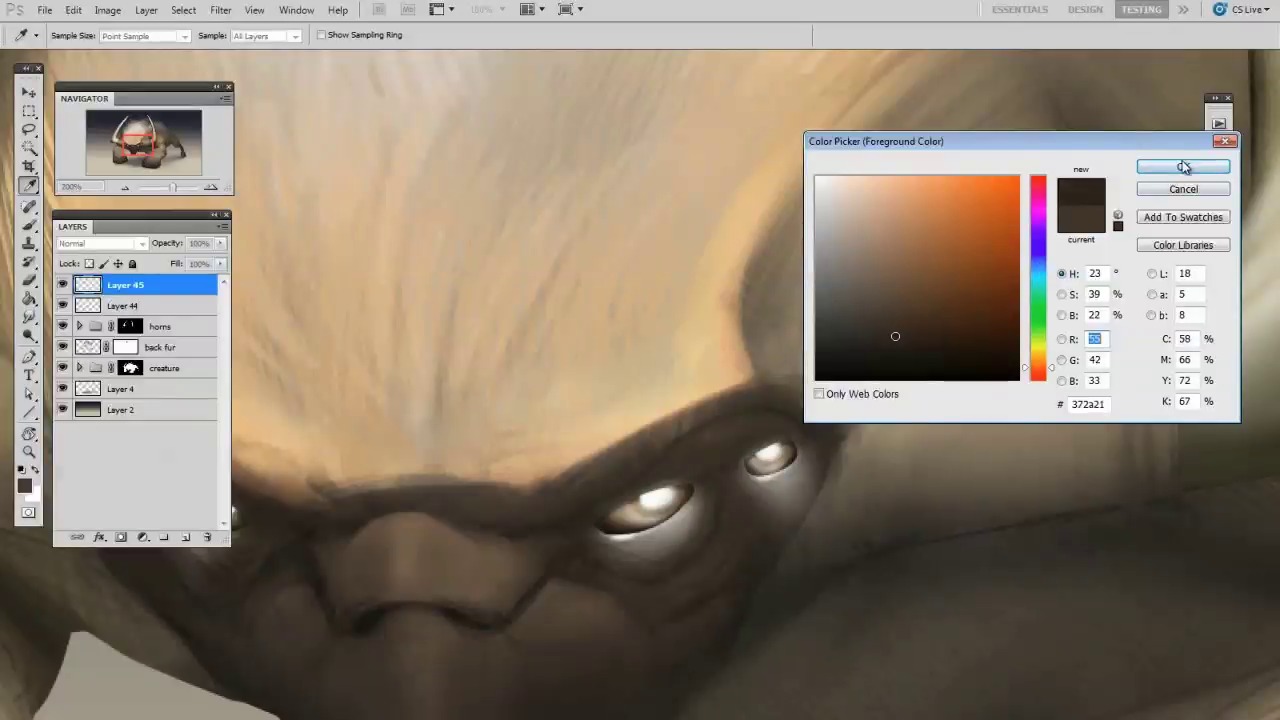
Task: Open the Layer menu
Action: [146, 10]
